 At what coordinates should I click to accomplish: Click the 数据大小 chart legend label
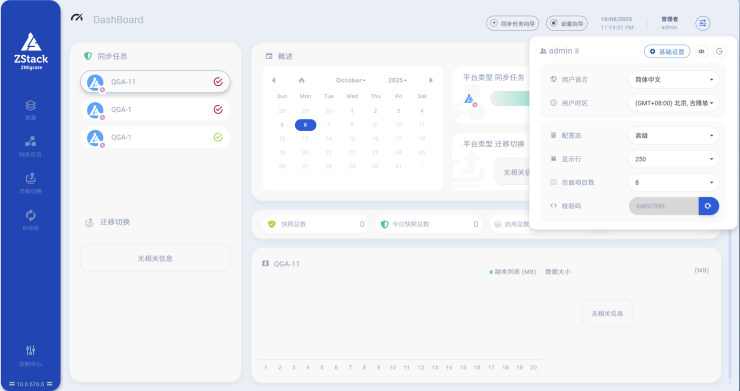pos(558,272)
